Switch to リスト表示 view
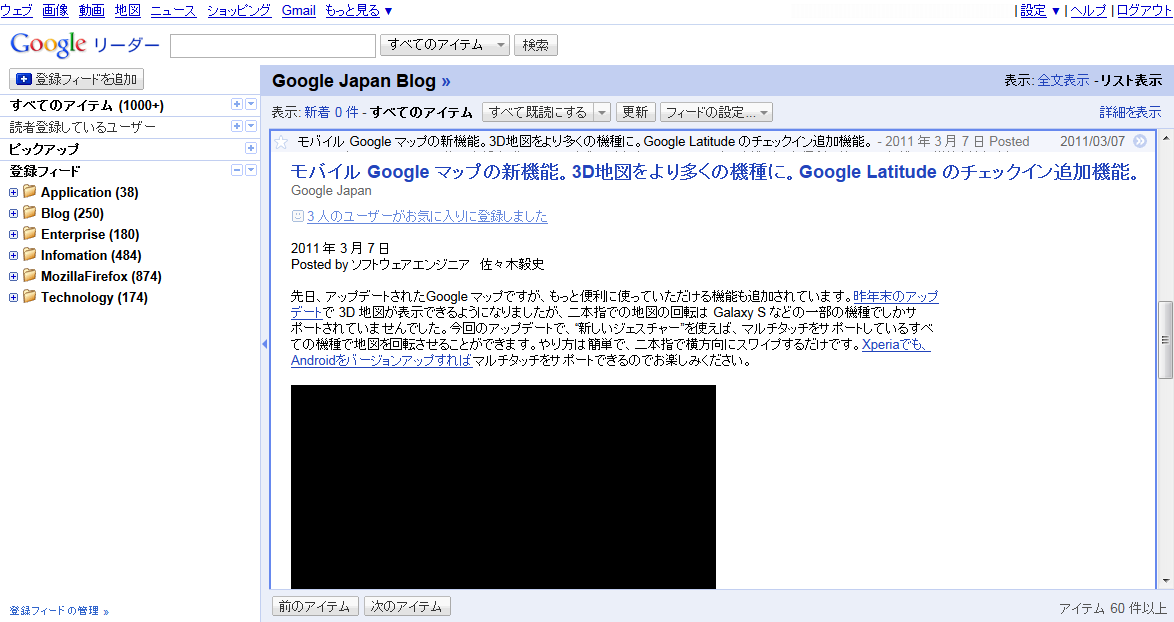The width and height of the screenshot is (1174, 622). click(x=1131, y=80)
